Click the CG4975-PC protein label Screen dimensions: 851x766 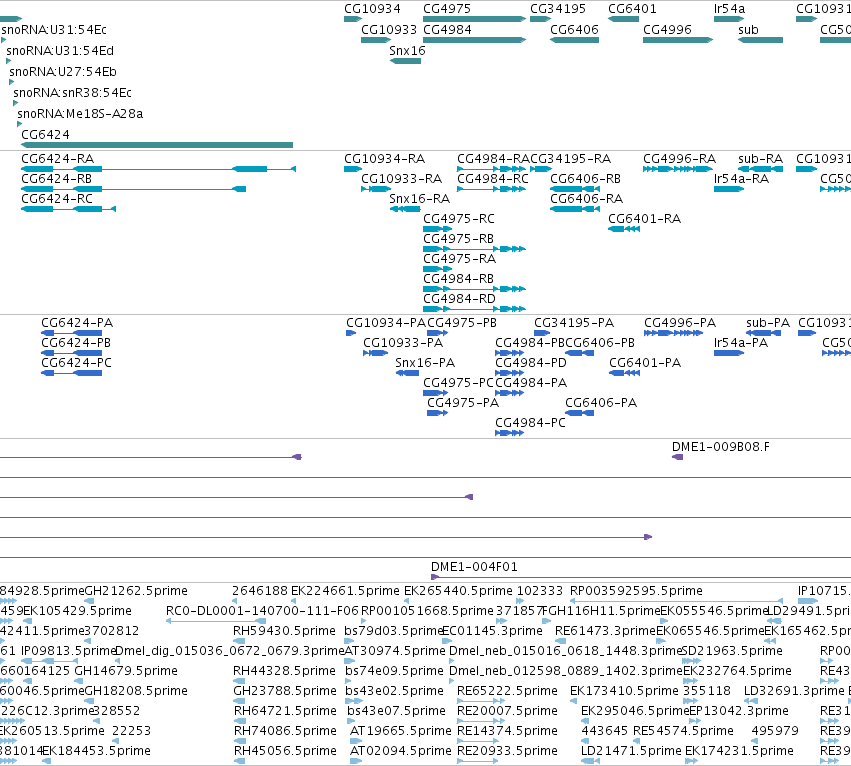pos(458,383)
